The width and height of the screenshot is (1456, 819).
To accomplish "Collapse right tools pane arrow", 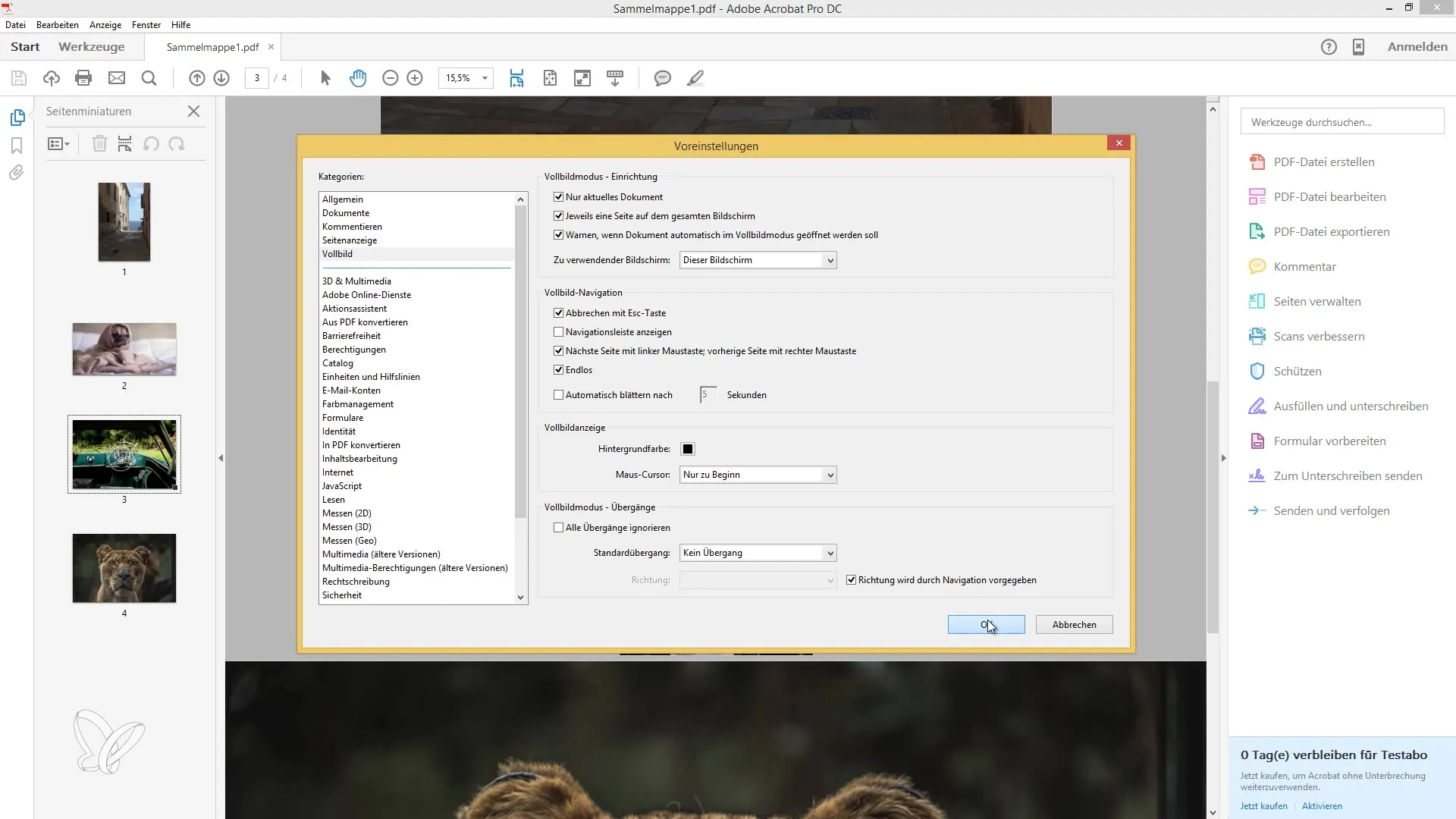I will point(1223,458).
